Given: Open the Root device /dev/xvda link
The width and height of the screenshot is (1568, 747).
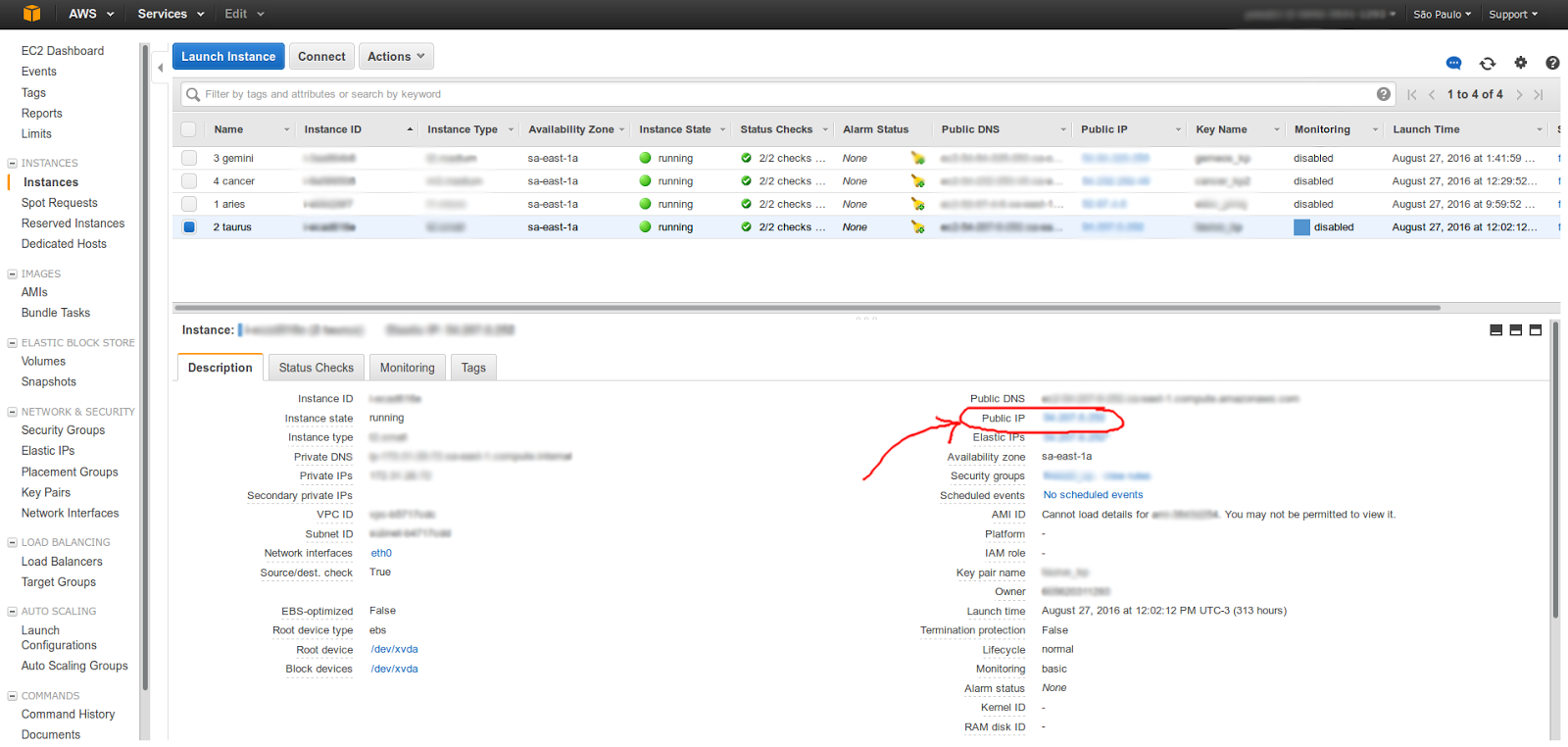Looking at the screenshot, I should pyautogui.click(x=394, y=650).
